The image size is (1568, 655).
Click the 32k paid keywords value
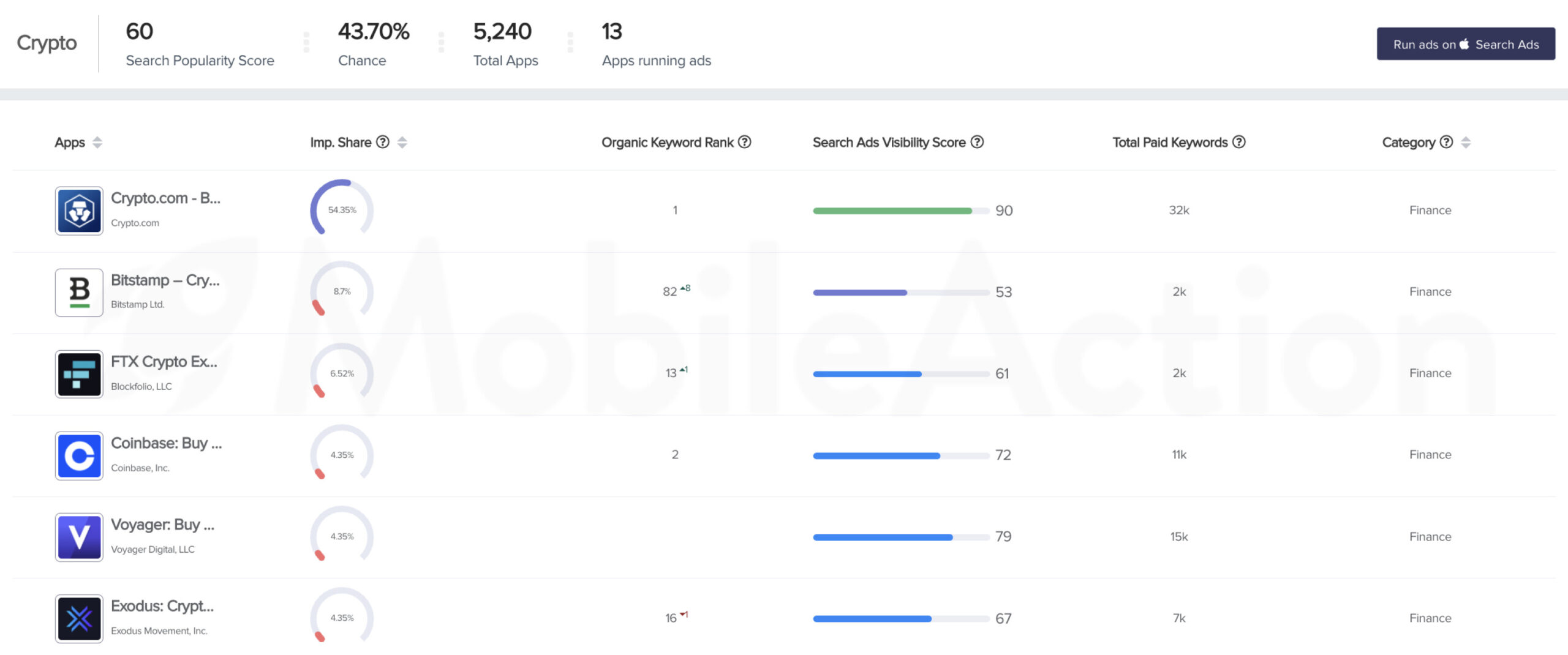point(1179,210)
